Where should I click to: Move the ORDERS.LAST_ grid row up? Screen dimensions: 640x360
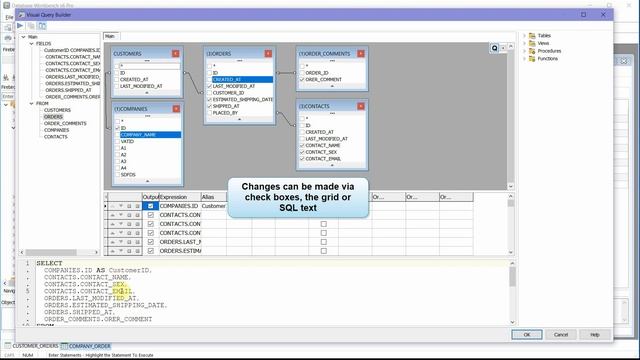(113, 242)
